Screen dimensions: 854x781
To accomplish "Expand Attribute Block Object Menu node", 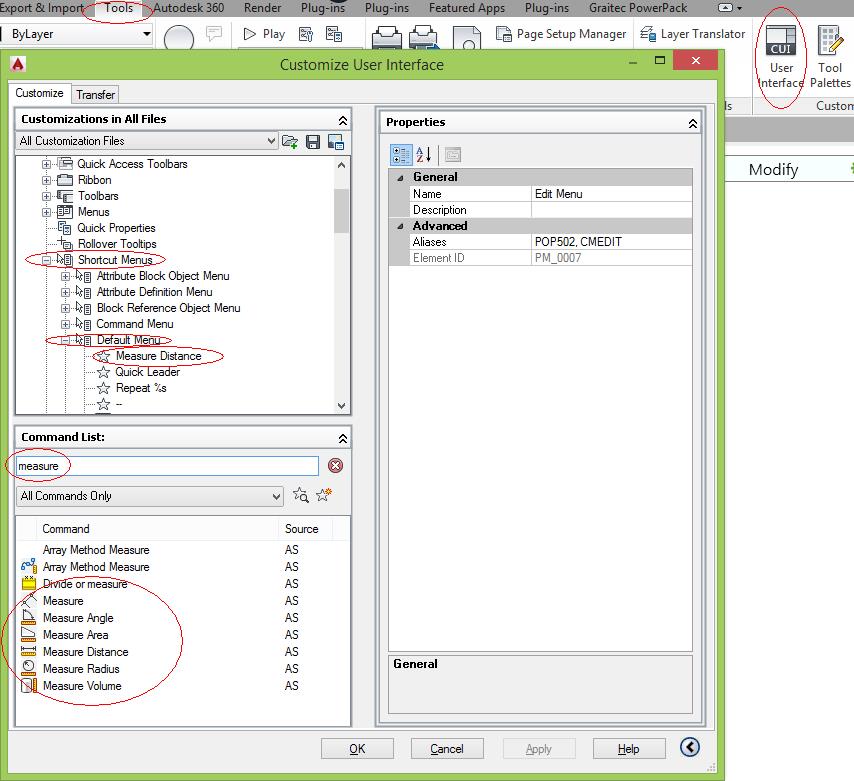I will 65,277.
